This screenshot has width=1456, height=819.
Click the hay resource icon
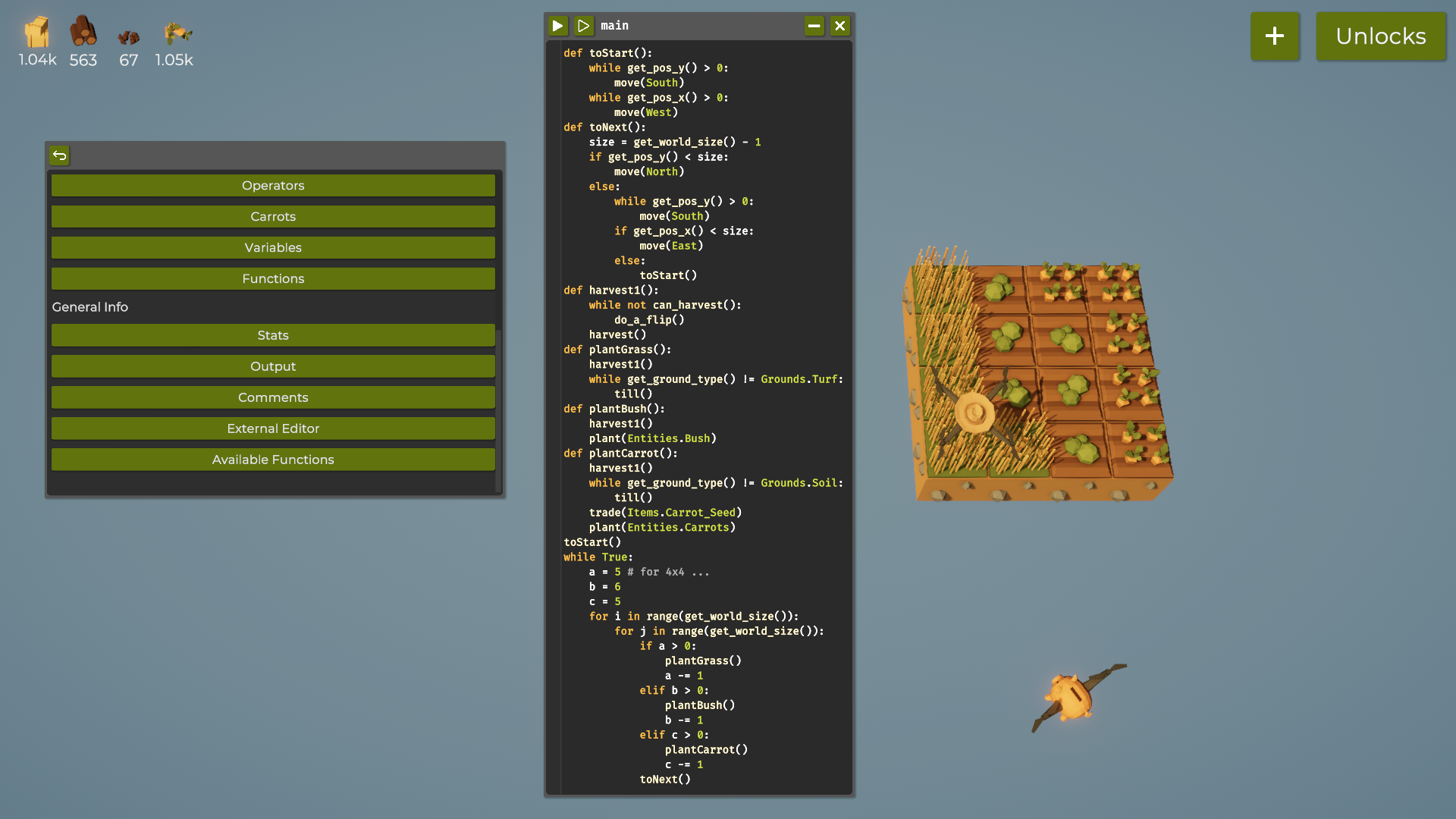36,33
